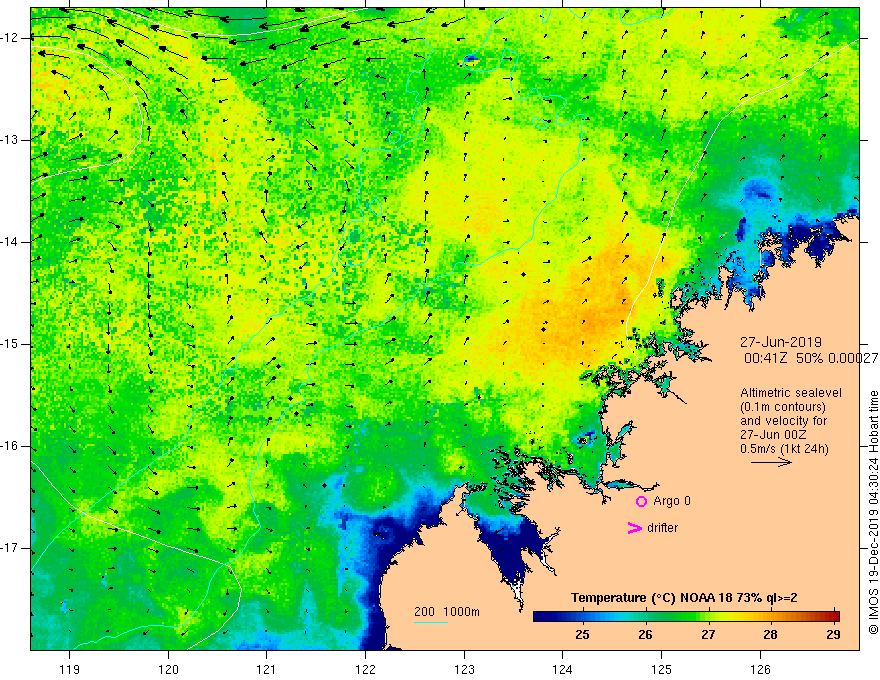Click the '00:41Z 50% 0.00027' text
The height and width of the screenshot is (680, 880).
pyautogui.click(x=812, y=358)
